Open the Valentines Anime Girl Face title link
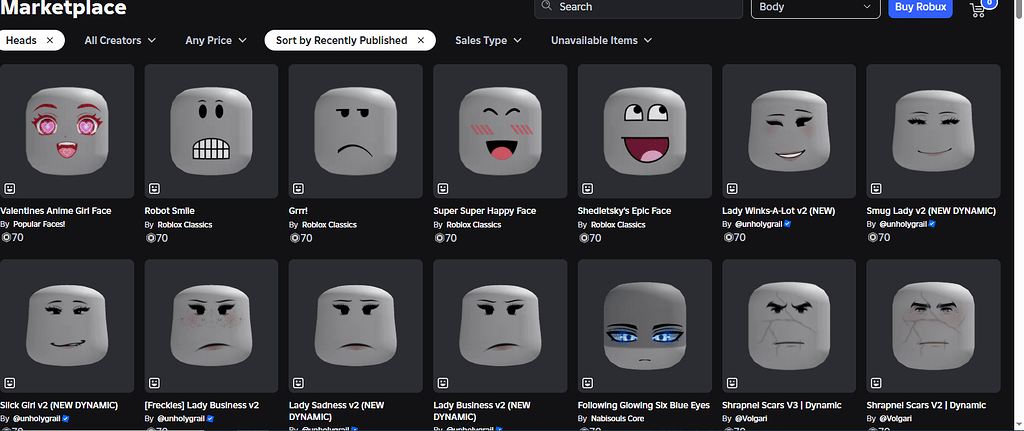1024x431 pixels. pyautogui.click(x=56, y=211)
